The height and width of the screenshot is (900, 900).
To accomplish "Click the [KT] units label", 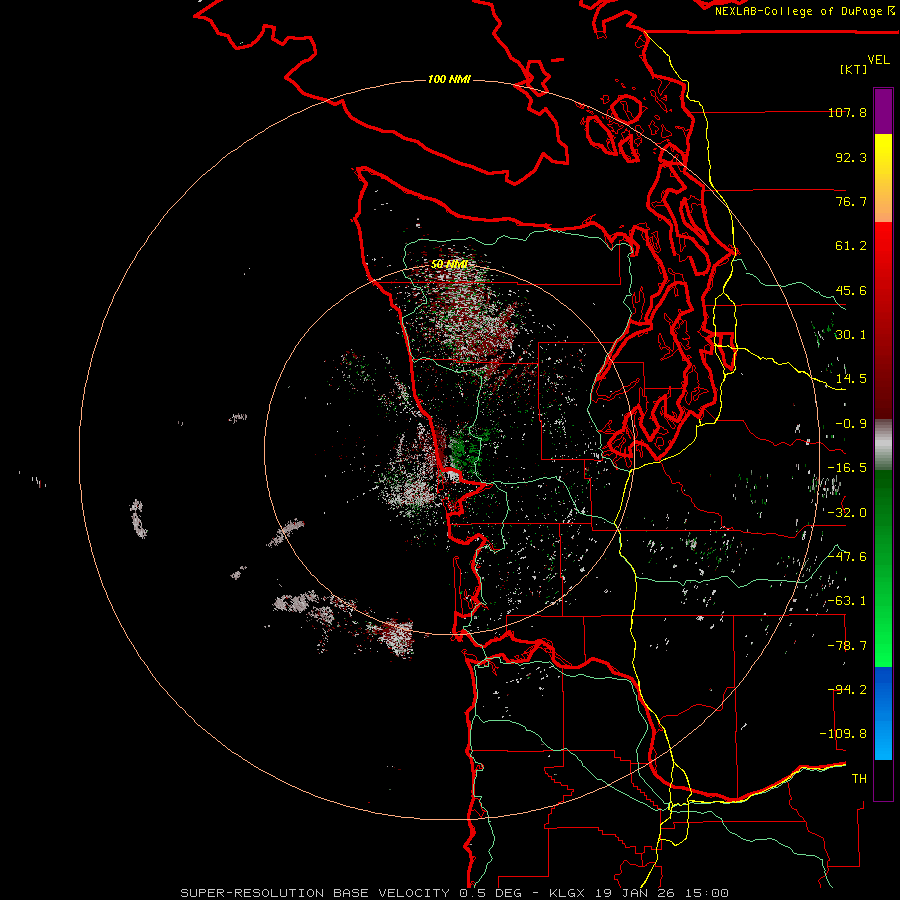I will [x=854, y=69].
